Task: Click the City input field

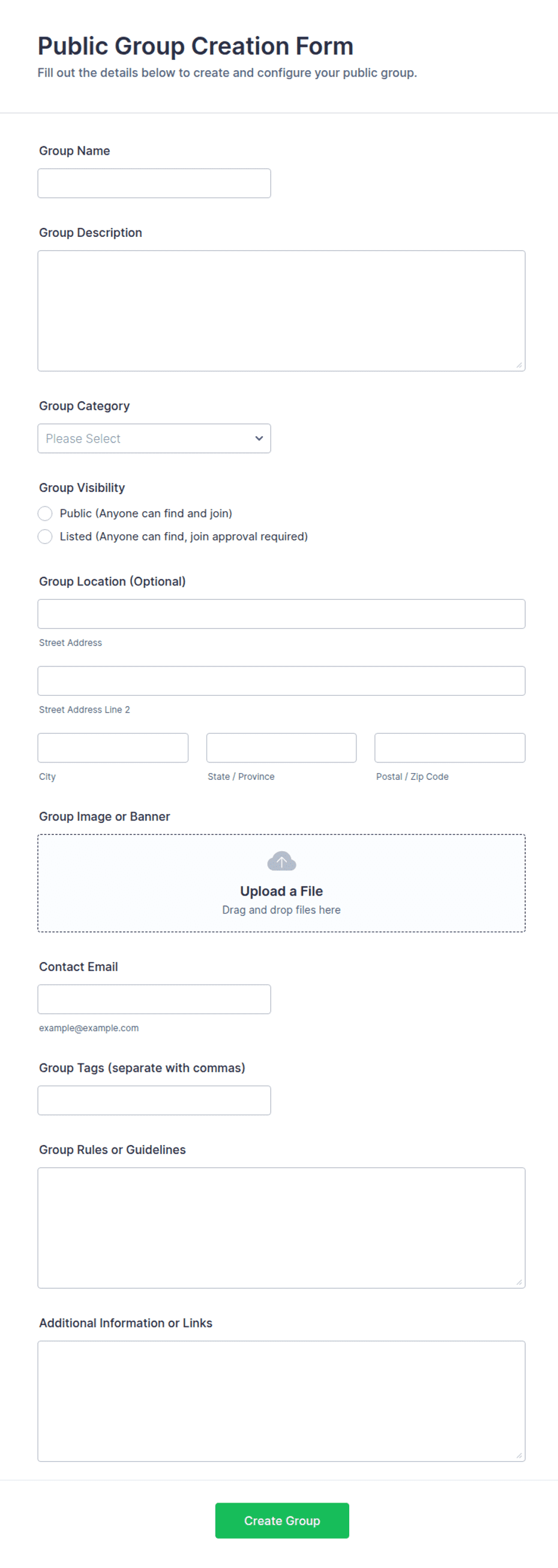Action: (x=113, y=747)
